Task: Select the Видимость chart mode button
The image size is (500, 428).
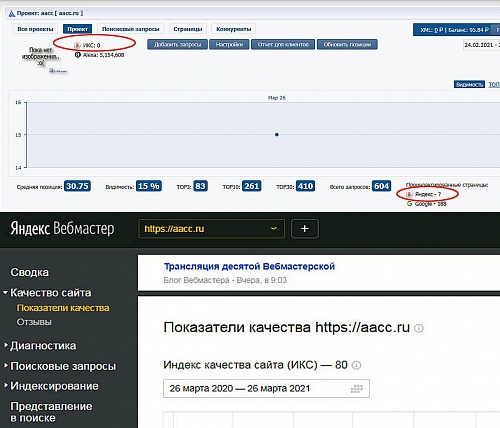Action: pos(469,84)
